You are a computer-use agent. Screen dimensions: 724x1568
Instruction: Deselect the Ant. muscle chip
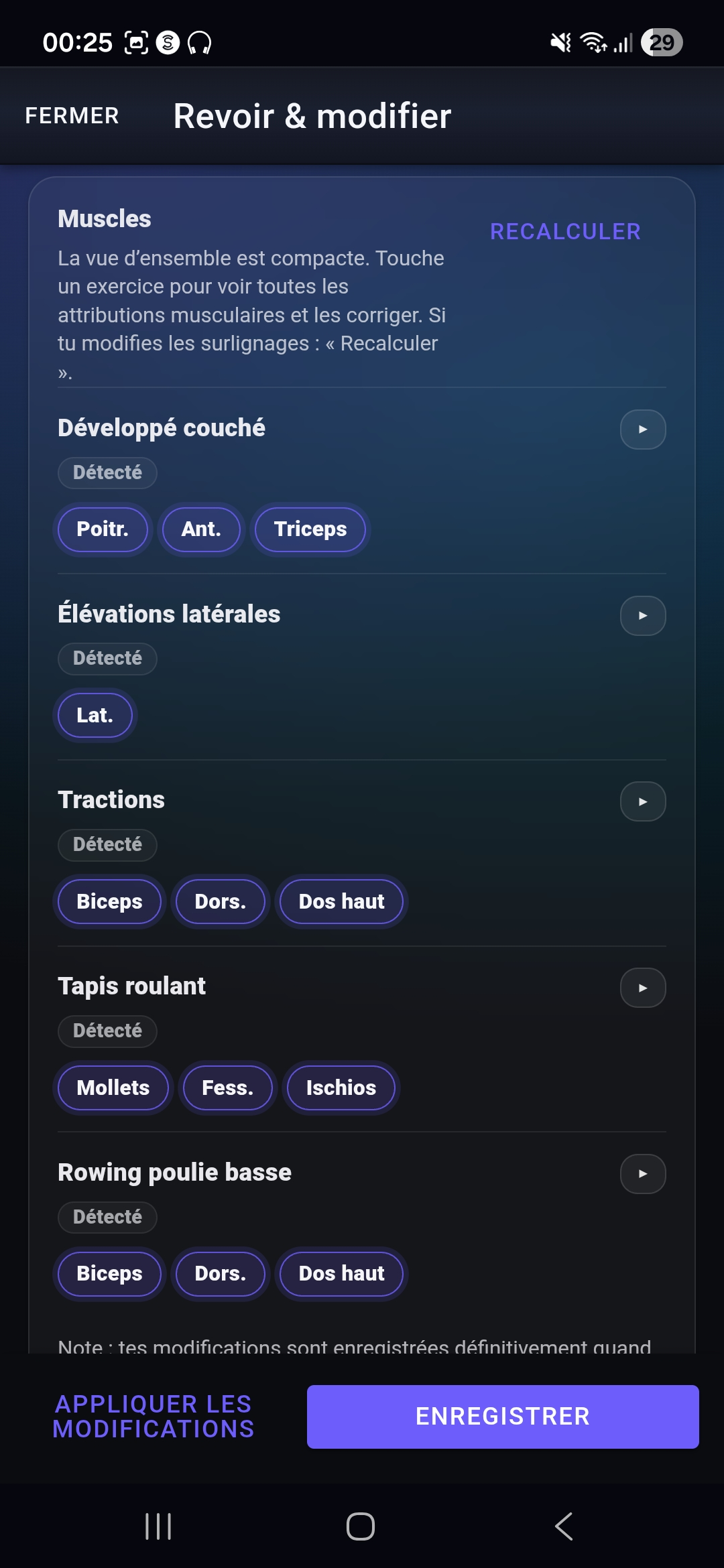pyautogui.click(x=201, y=529)
